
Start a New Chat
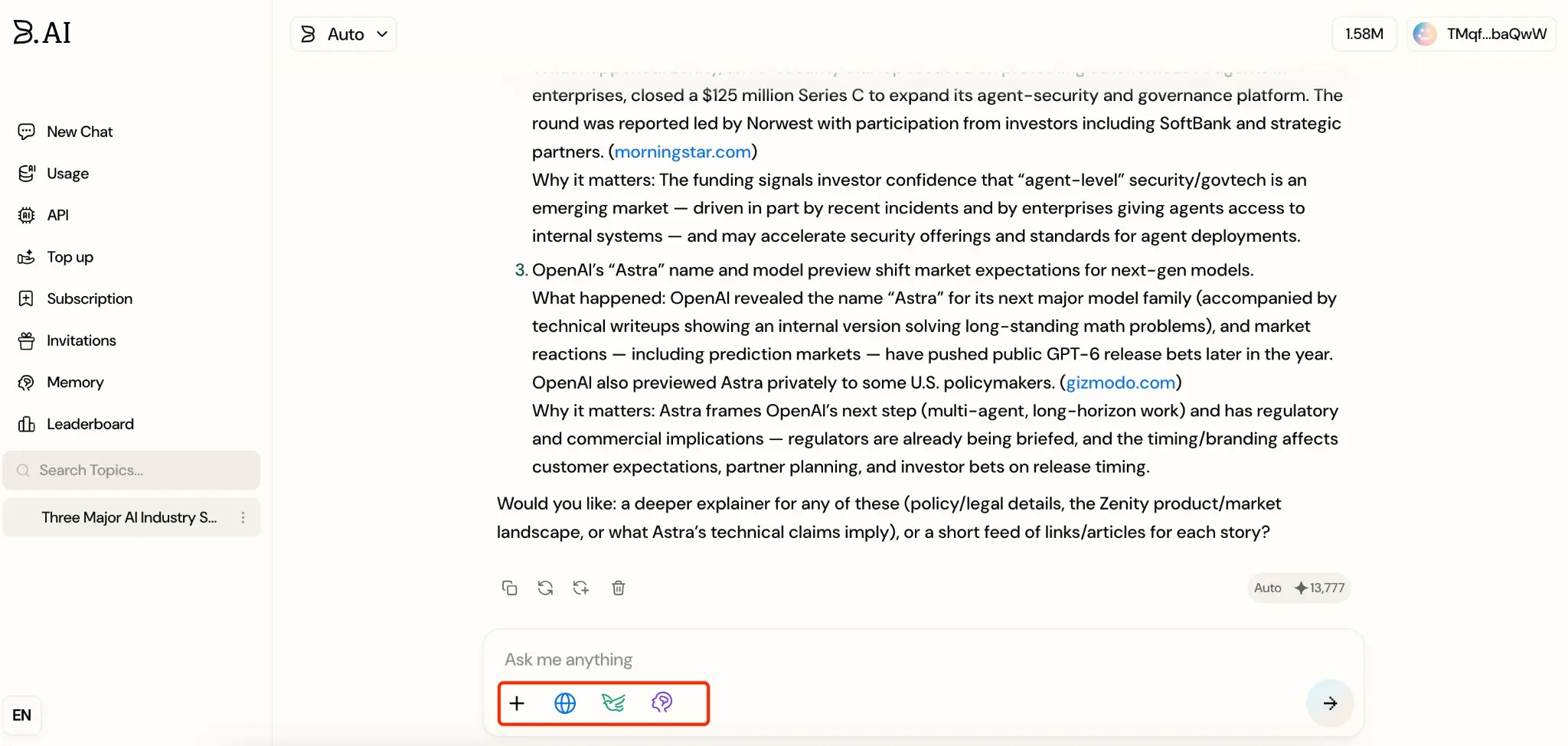pyautogui.click(x=65, y=132)
